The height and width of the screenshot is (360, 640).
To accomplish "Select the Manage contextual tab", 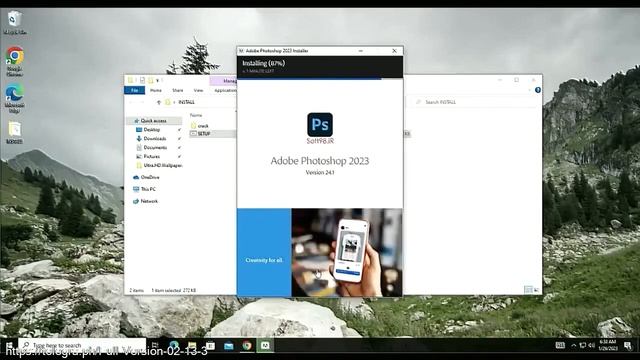I will [224, 81].
